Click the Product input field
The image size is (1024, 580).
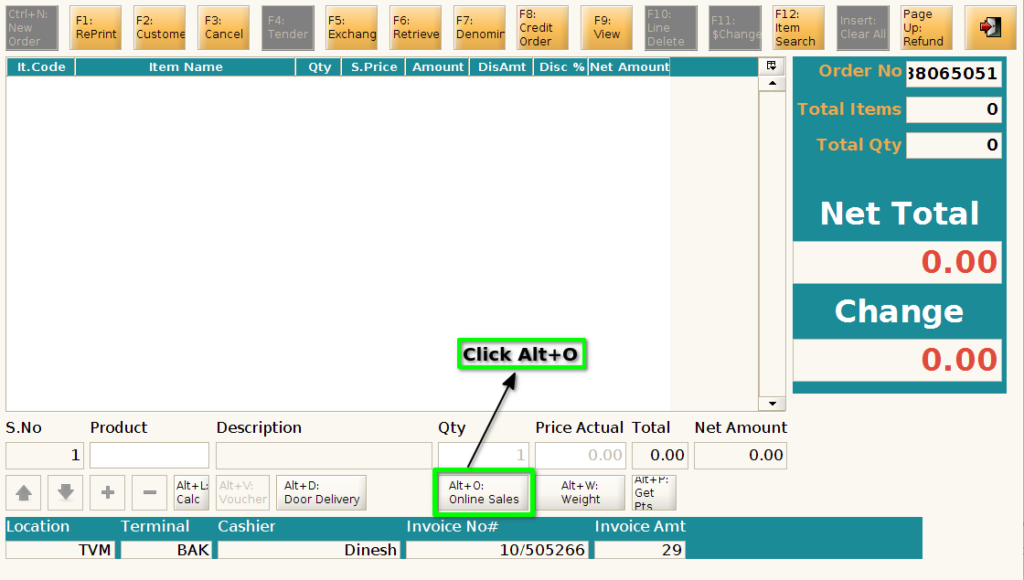(150, 455)
